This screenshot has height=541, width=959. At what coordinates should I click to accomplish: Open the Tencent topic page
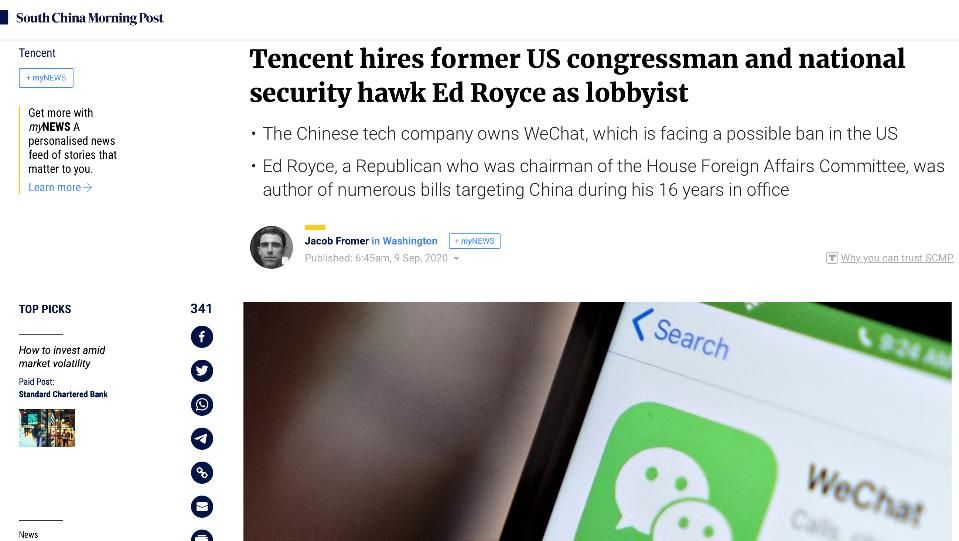click(x=37, y=53)
